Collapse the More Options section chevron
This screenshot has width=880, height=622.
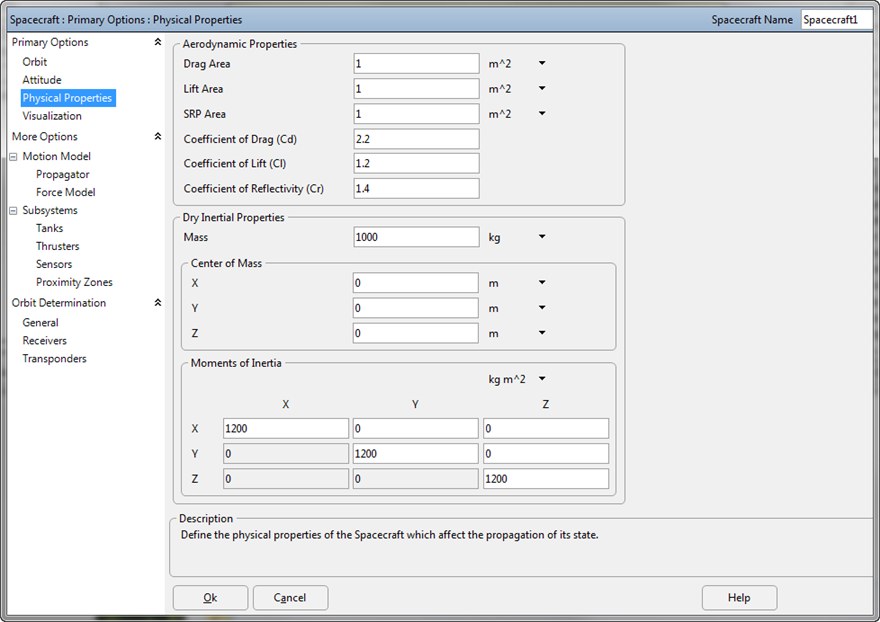[158, 136]
